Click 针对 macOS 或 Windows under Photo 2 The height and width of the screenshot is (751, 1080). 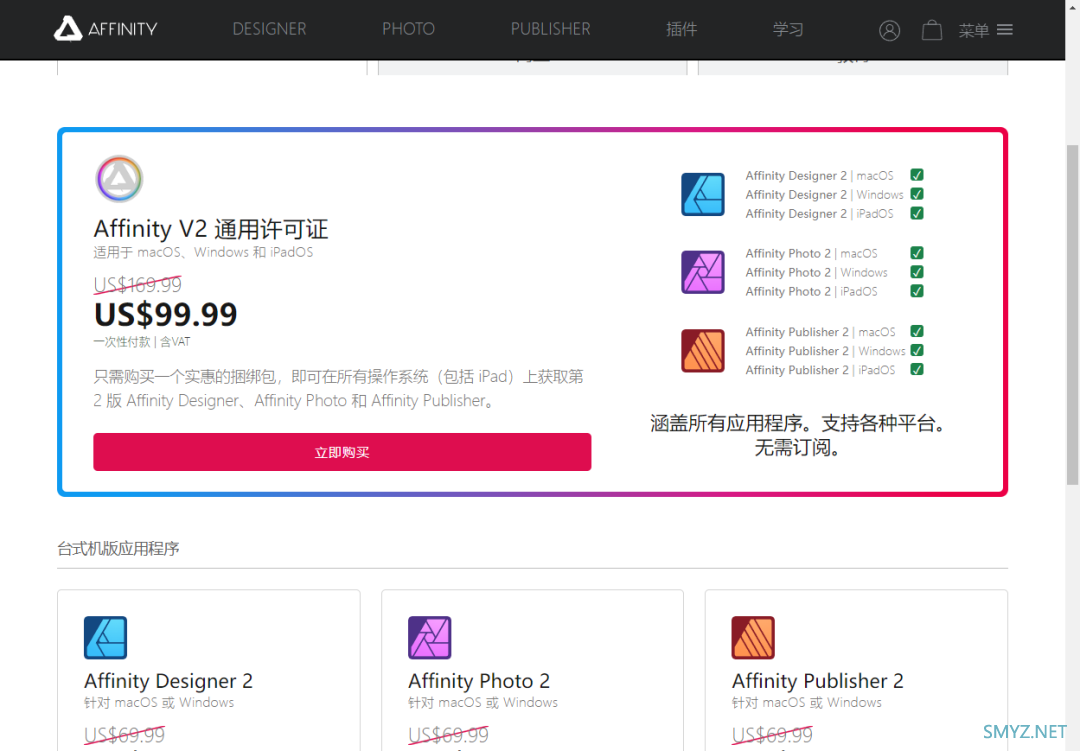tap(483, 703)
